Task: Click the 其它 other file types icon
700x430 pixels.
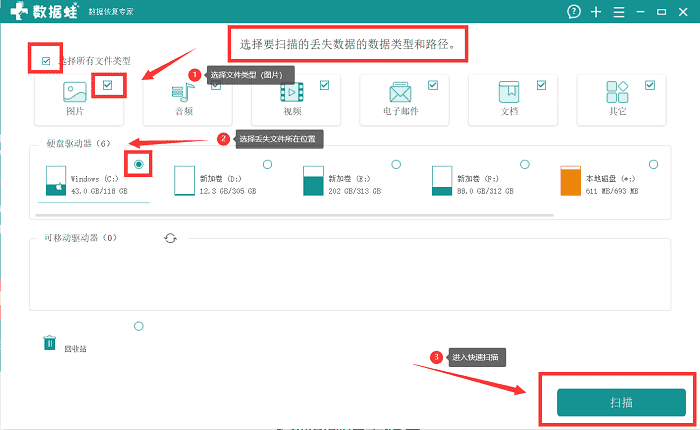Action: (617, 92)
